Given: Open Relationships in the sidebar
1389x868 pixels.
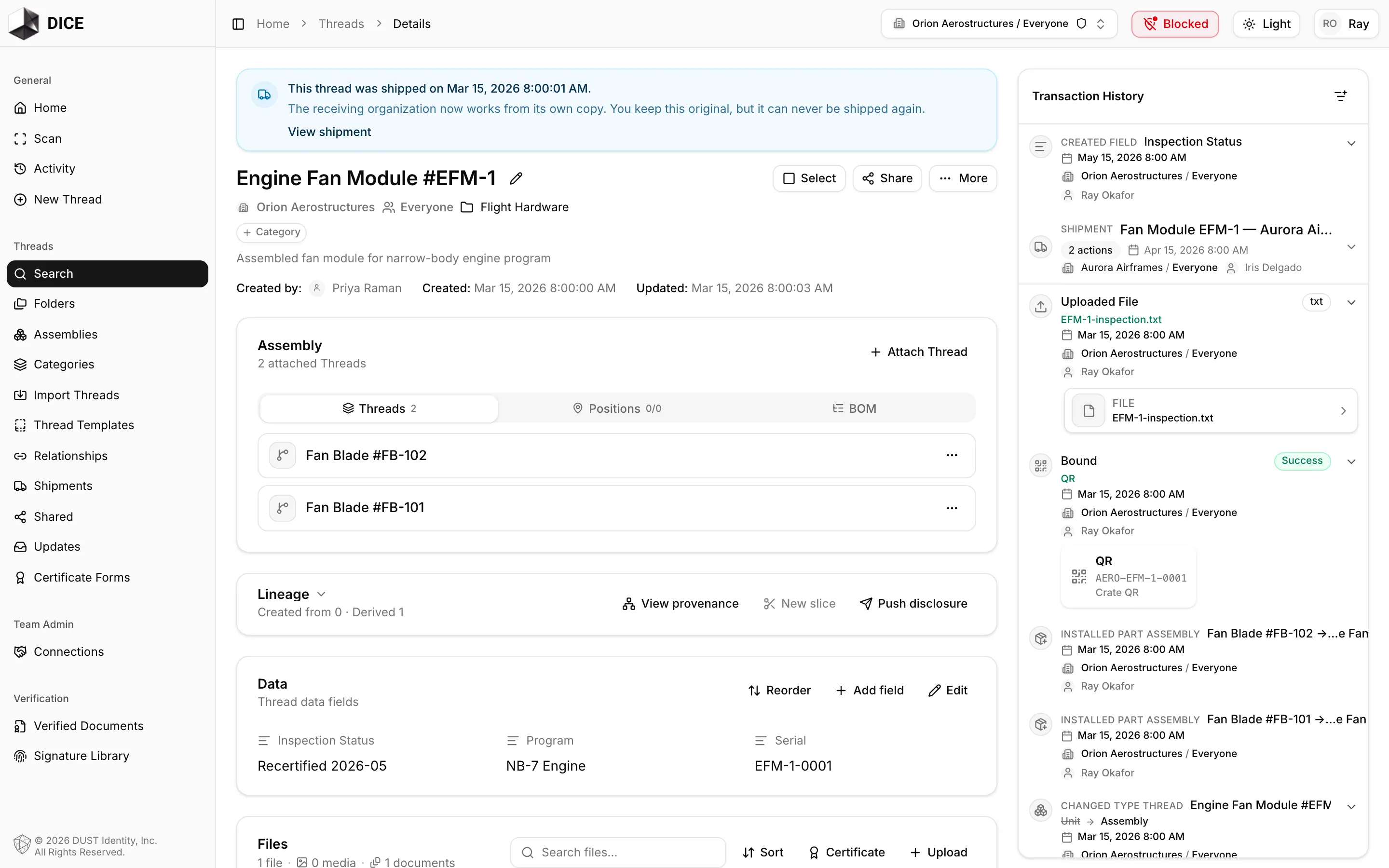Looking at the screenshot, I should [x=108, y=456].
